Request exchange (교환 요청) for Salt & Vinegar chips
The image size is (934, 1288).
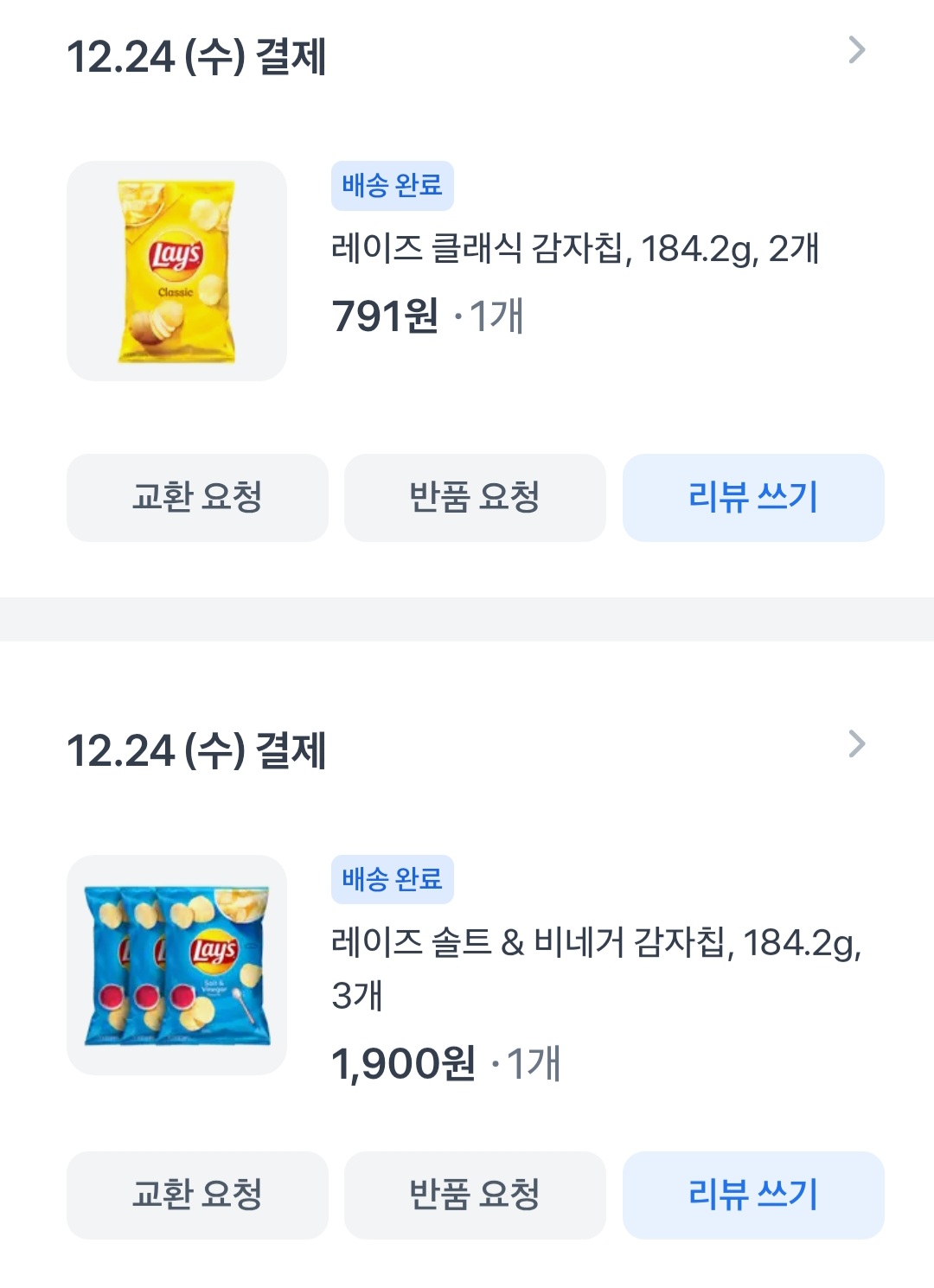pos(197,1195)
